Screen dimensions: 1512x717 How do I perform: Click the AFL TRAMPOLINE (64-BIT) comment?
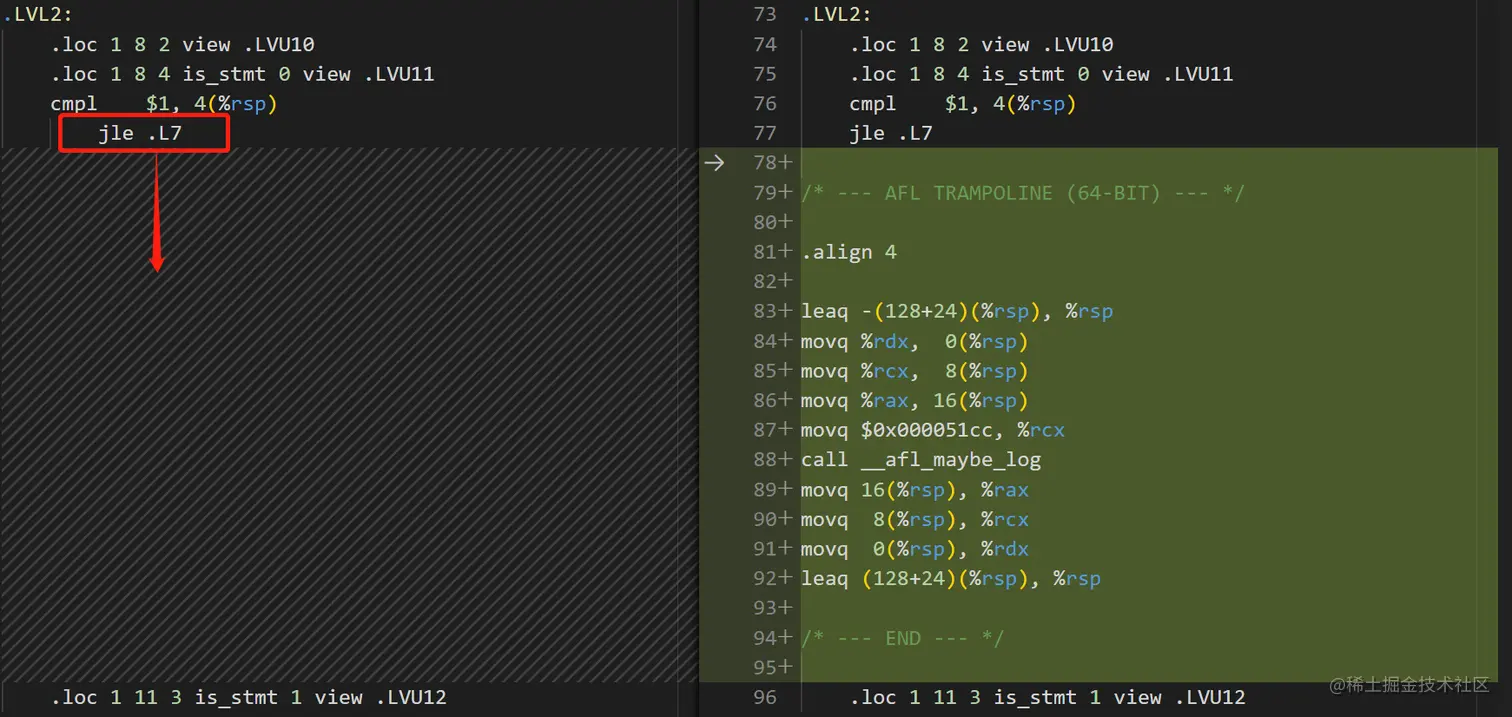tap(1023, 193)
